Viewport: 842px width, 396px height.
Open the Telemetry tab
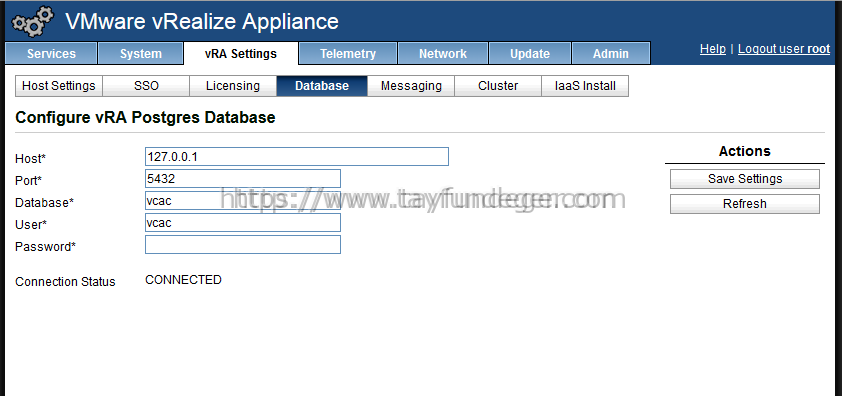[x=348, y=54]
